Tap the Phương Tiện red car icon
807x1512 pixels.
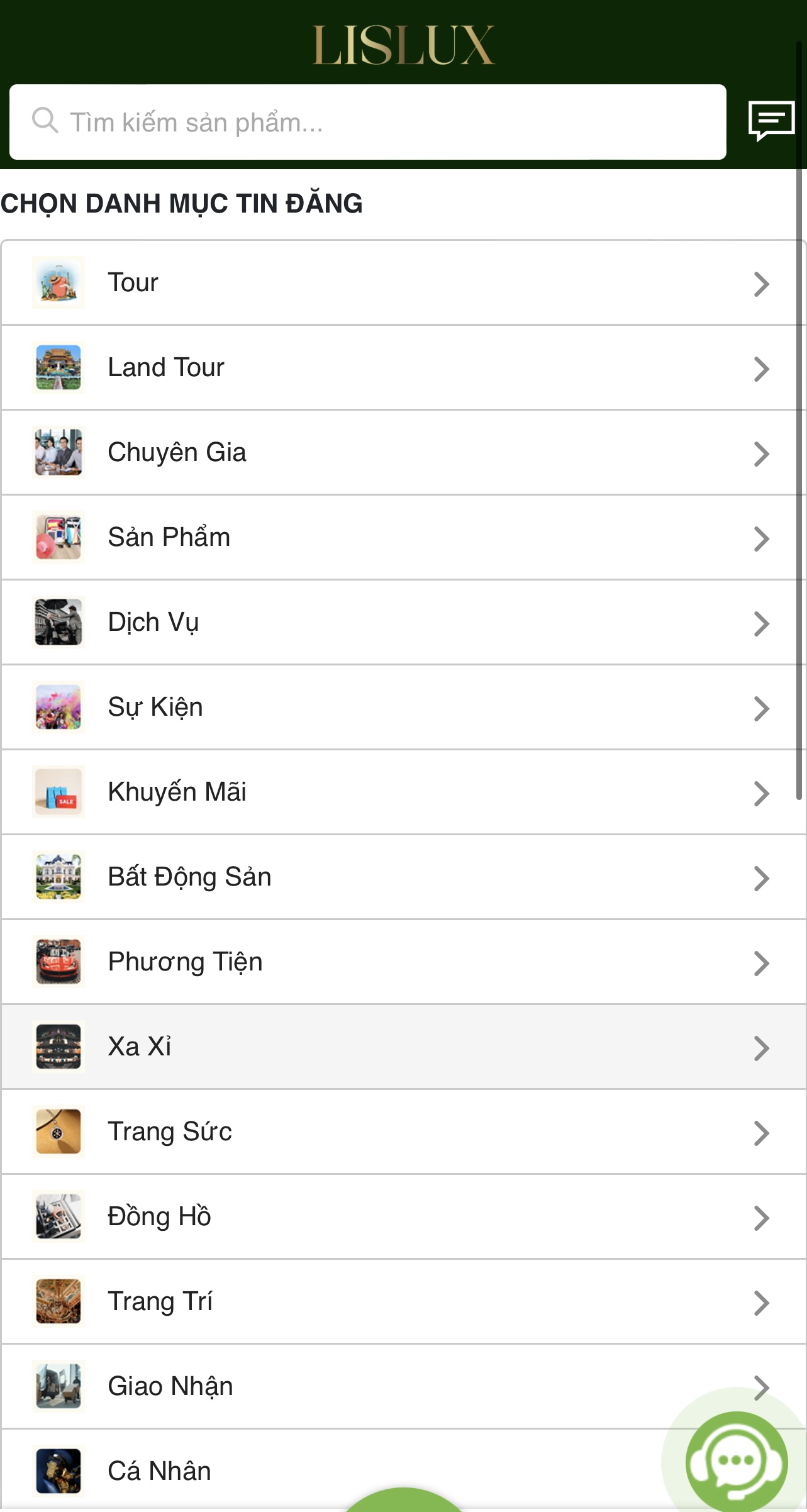[58, 962]
